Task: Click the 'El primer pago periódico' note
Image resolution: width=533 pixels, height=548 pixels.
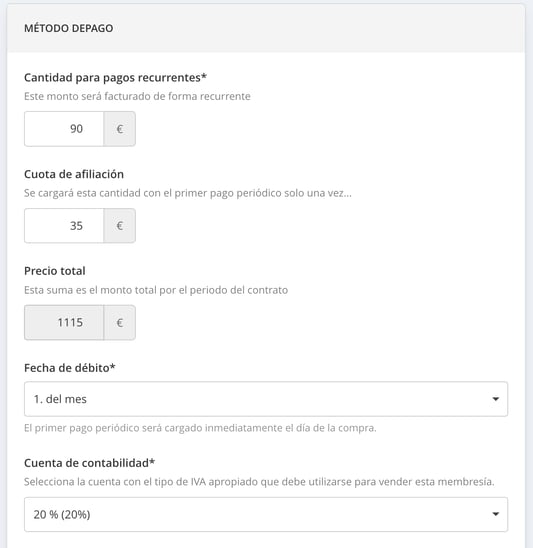Action: point(200,428)
